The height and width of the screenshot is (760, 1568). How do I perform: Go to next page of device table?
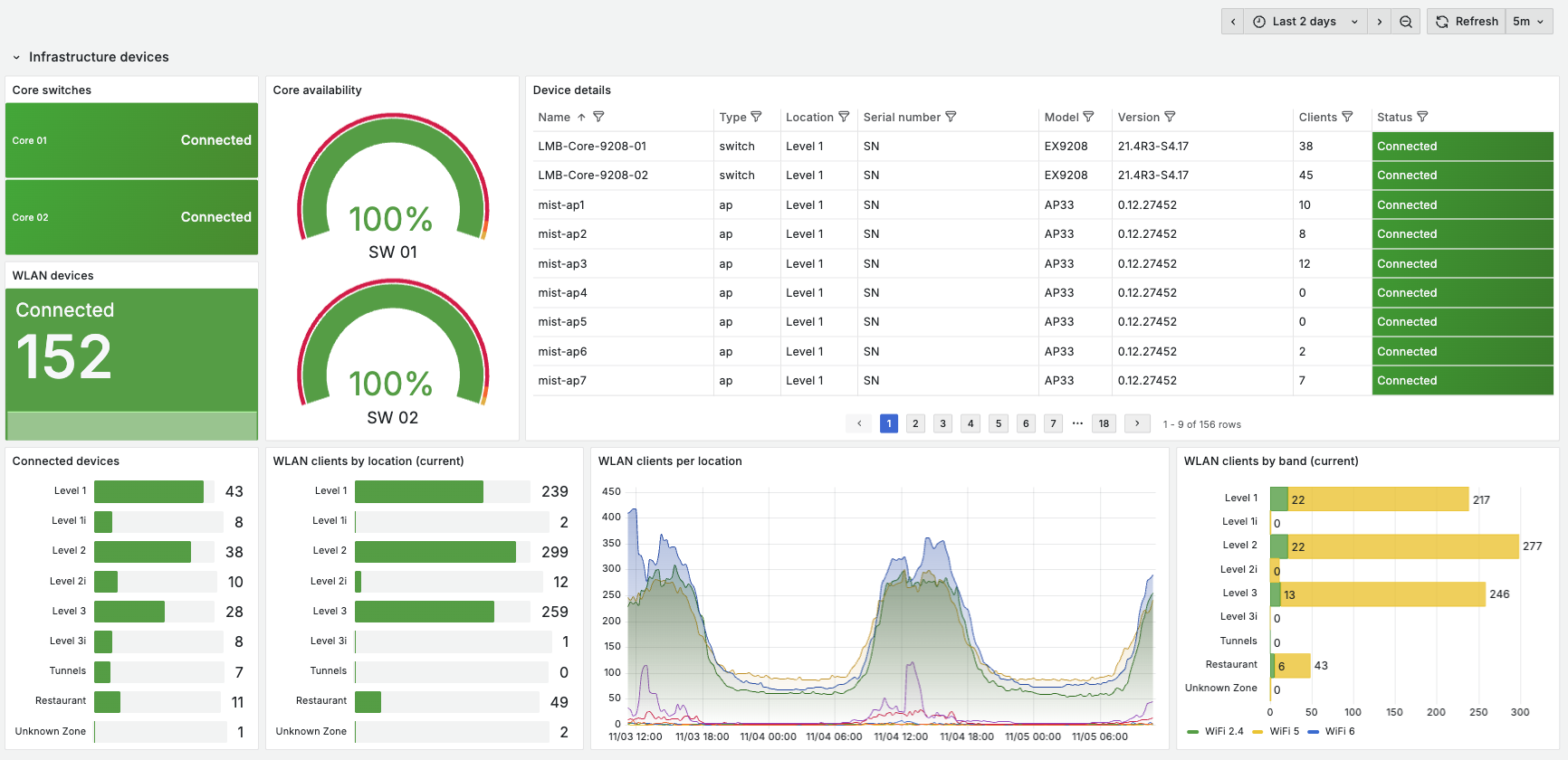click(1137, 423)
